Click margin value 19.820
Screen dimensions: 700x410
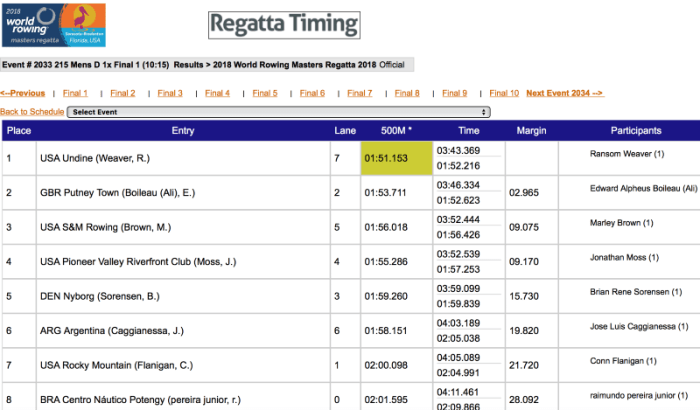(524, 331)
